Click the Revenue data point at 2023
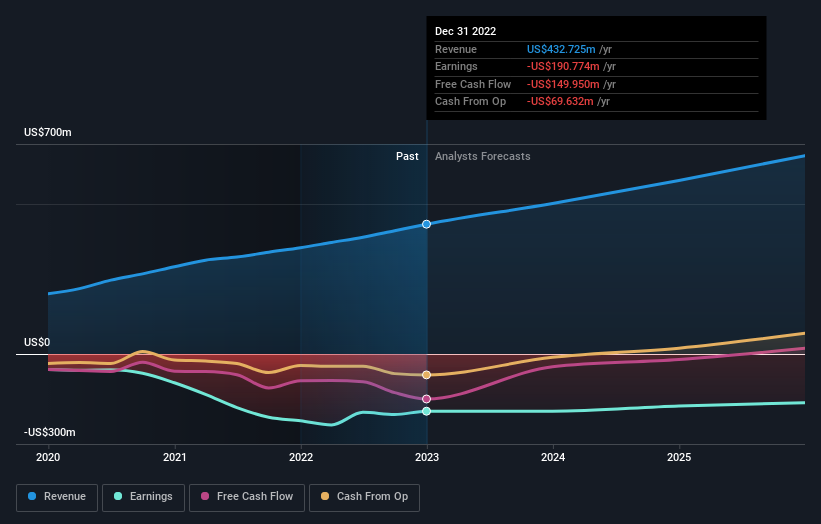The height and width of the screenshot is (524, 821). coord(427,224)
